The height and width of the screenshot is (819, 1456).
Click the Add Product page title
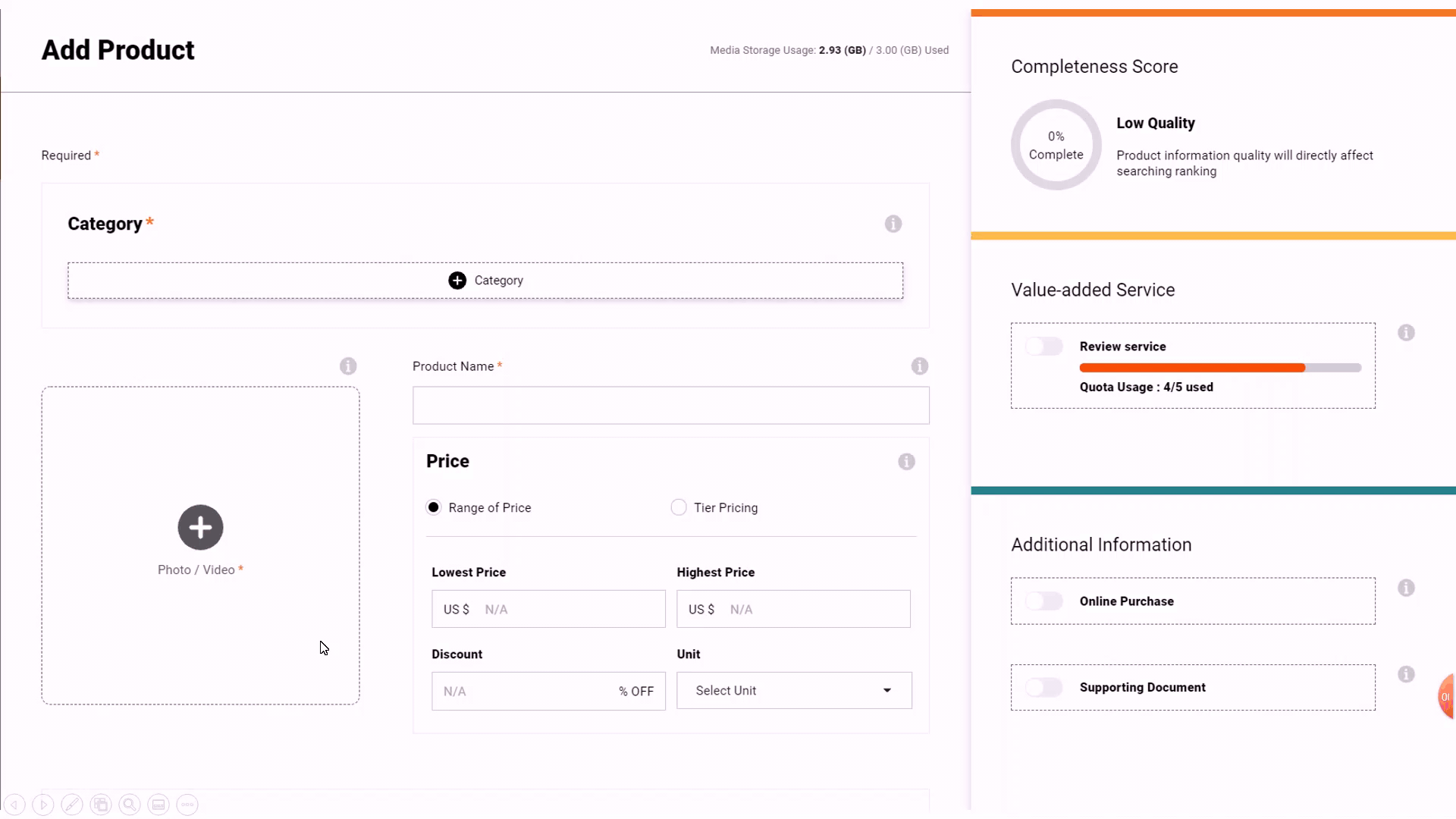click(117, 49)
